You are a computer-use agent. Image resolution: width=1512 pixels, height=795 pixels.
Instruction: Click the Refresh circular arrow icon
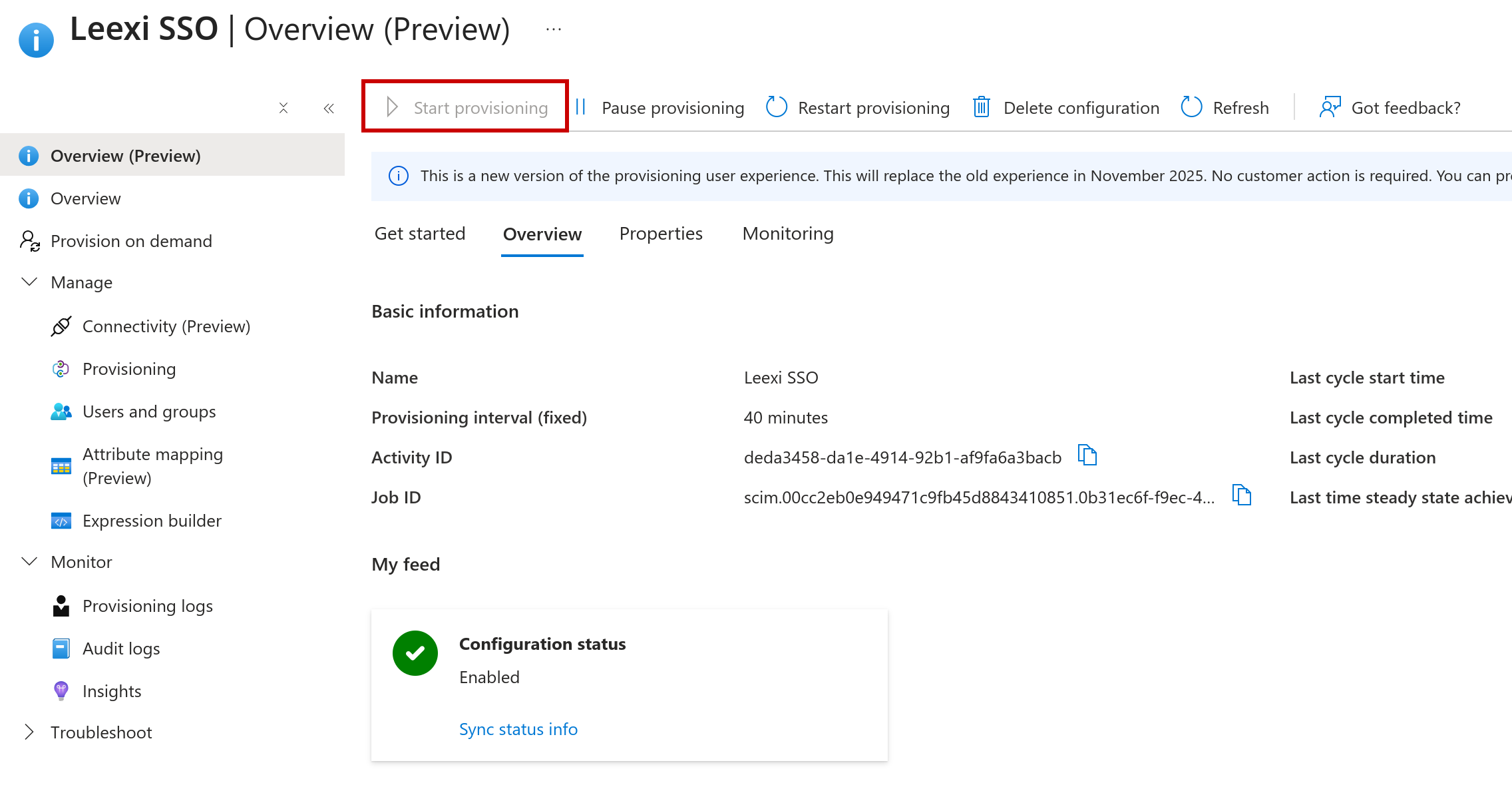[1191, 107]
